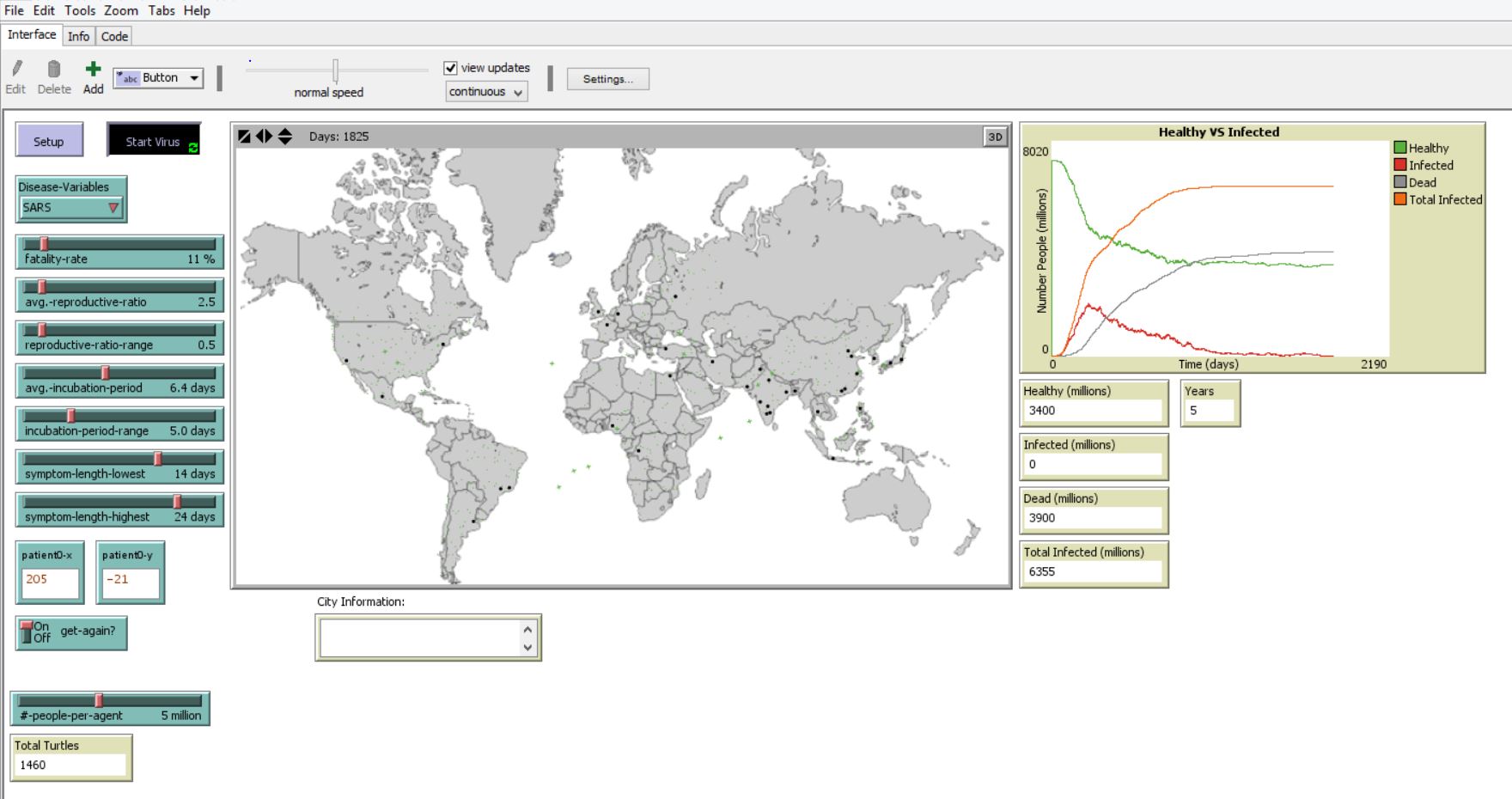Uncheck the view updates checkbox
The width and height of the screenshot is (1512, 799).
point(450,67)
